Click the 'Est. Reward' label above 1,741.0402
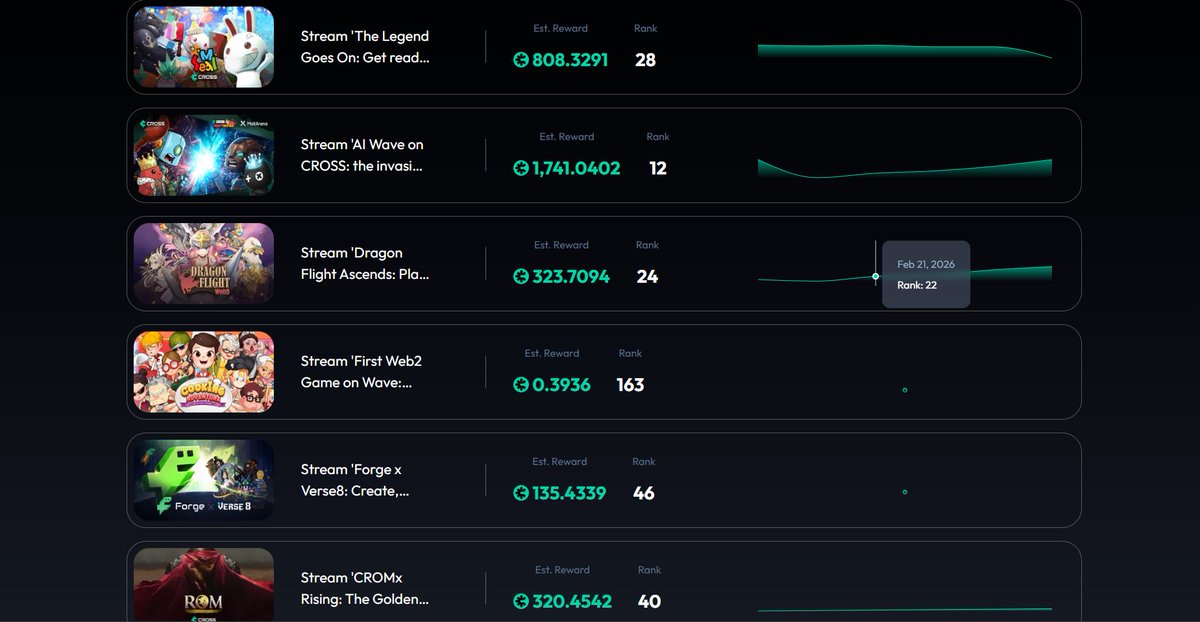The height and width of the screenshot is (622, 1200). pos(567,137)
